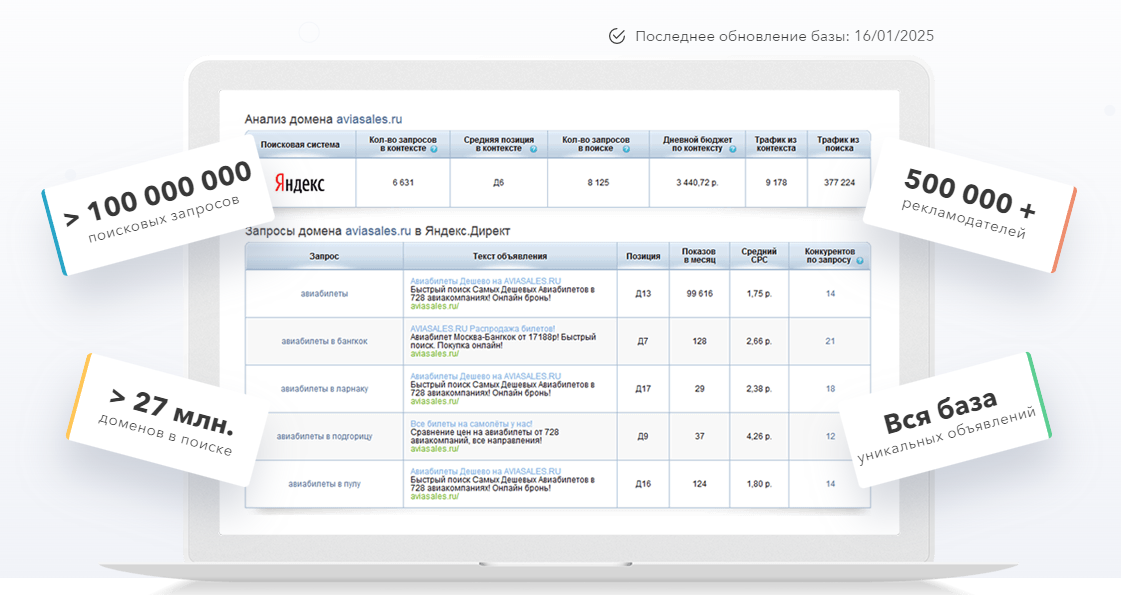Click the 'Поисковая система' column header
The image size is (1121, 595).
coord(300,144)
